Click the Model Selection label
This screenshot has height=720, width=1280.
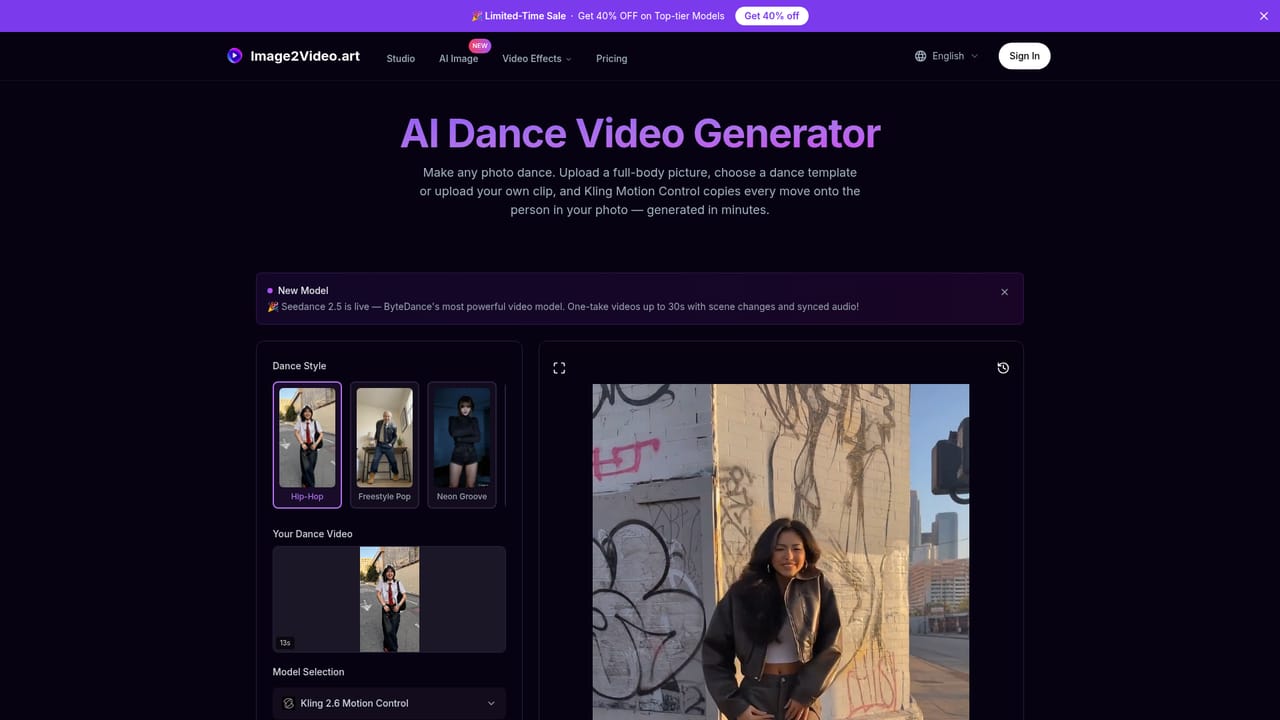(x=308, y=672)
